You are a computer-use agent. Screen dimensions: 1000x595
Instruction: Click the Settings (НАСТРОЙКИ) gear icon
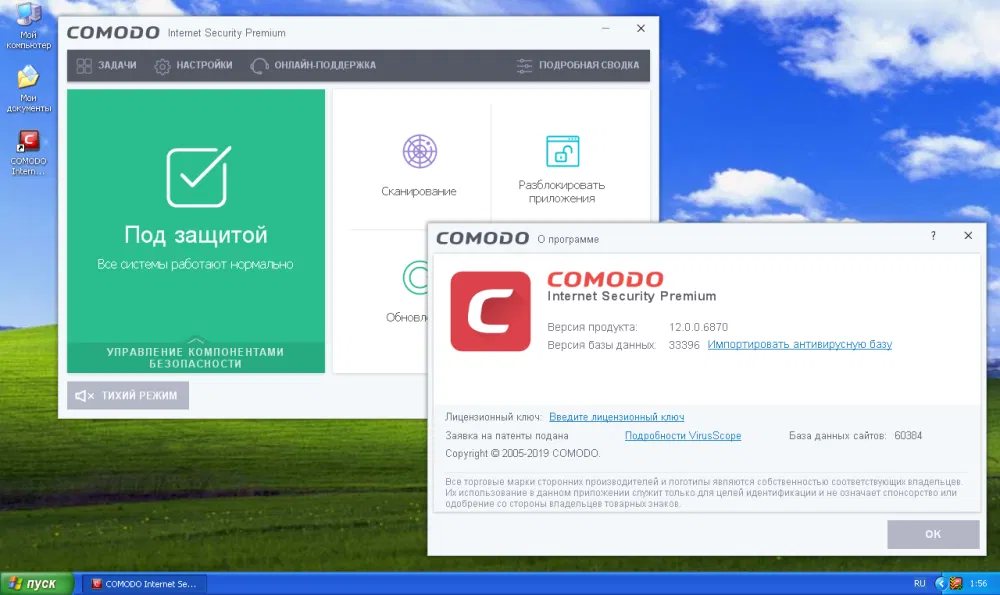(163, 66)
